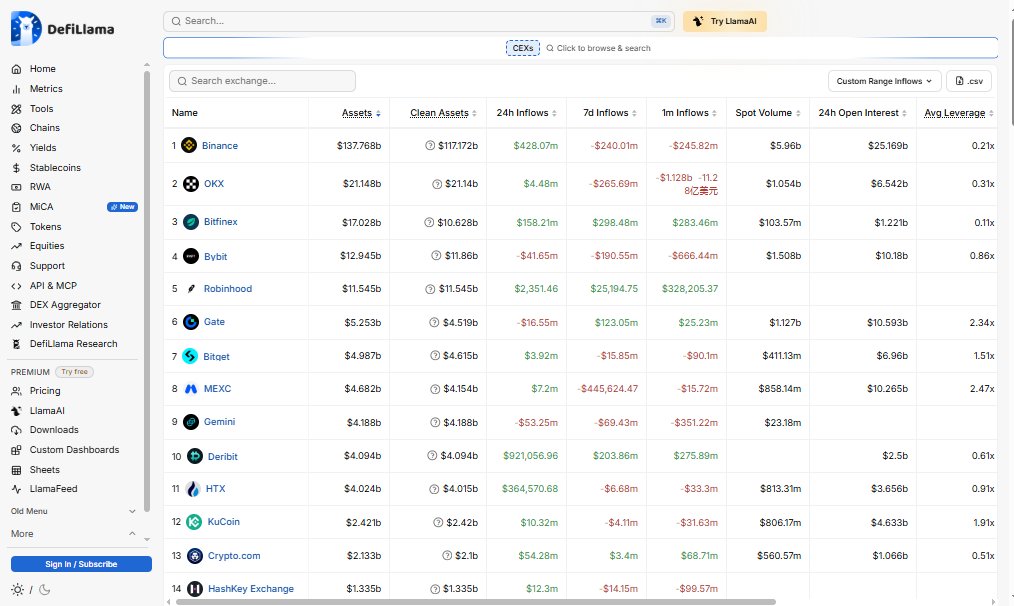Click to browse & search bar
Image resolution: width=1014 pixels, height=606 pixels.
[598, 48]
